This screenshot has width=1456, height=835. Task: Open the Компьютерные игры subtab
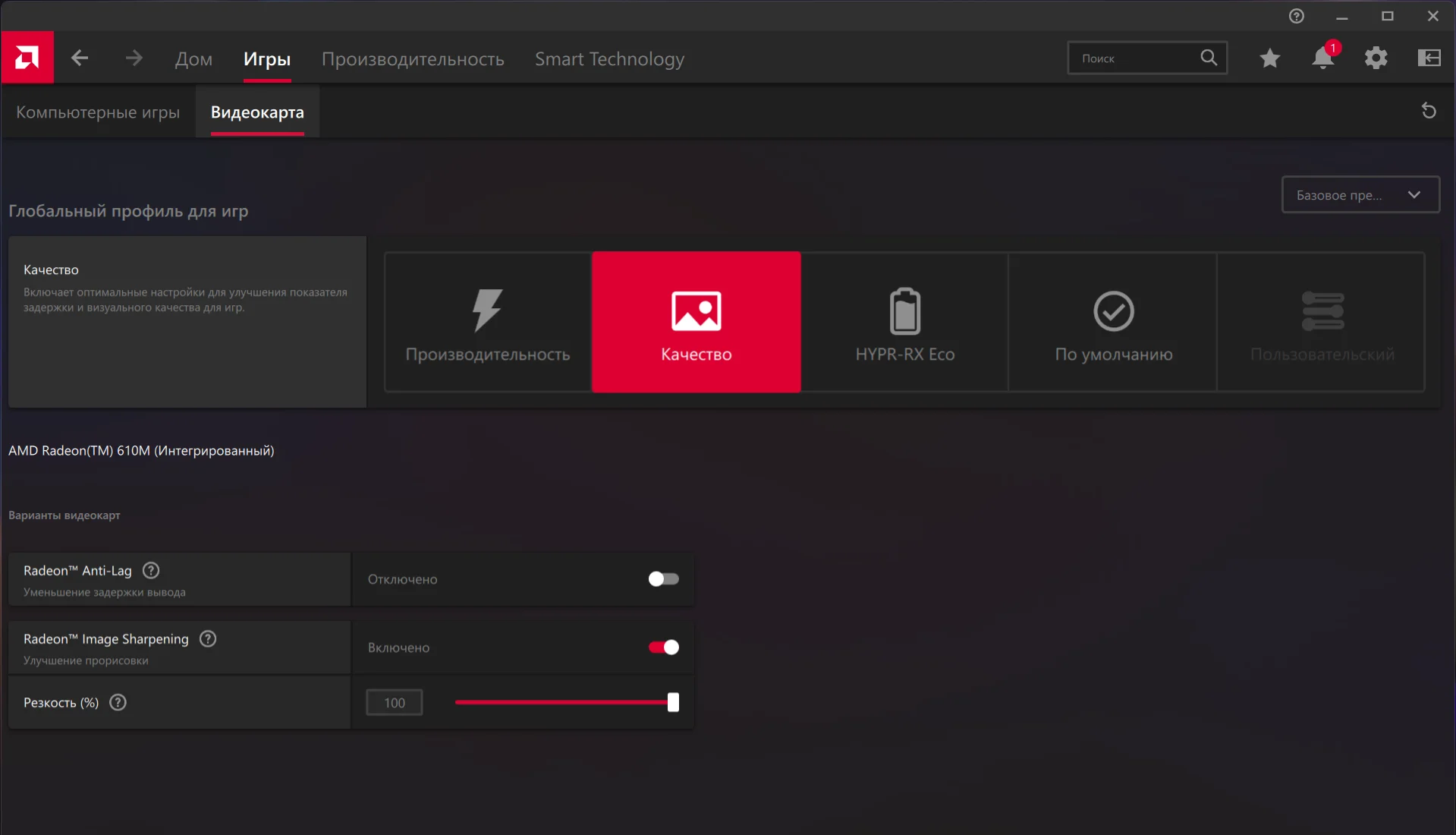(98, 112)
